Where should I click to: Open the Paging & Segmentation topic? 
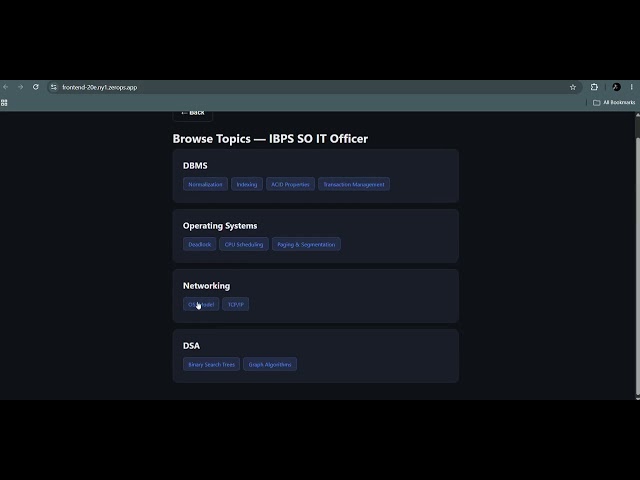click(x=306, y=244)
